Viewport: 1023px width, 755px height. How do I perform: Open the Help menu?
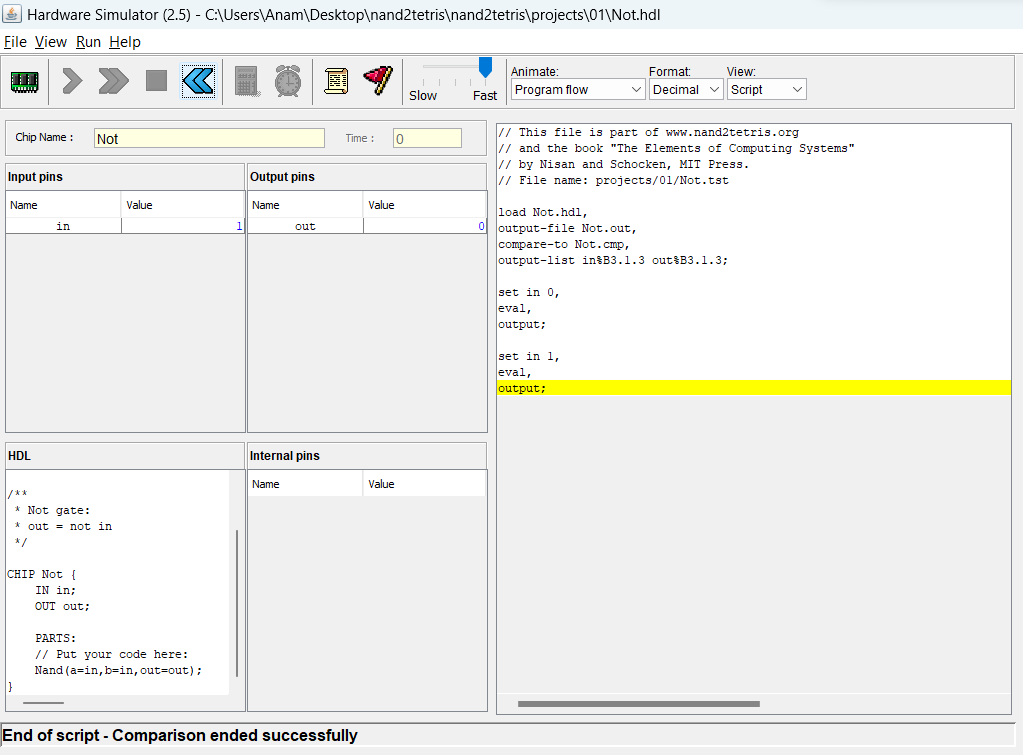[124, 42]
